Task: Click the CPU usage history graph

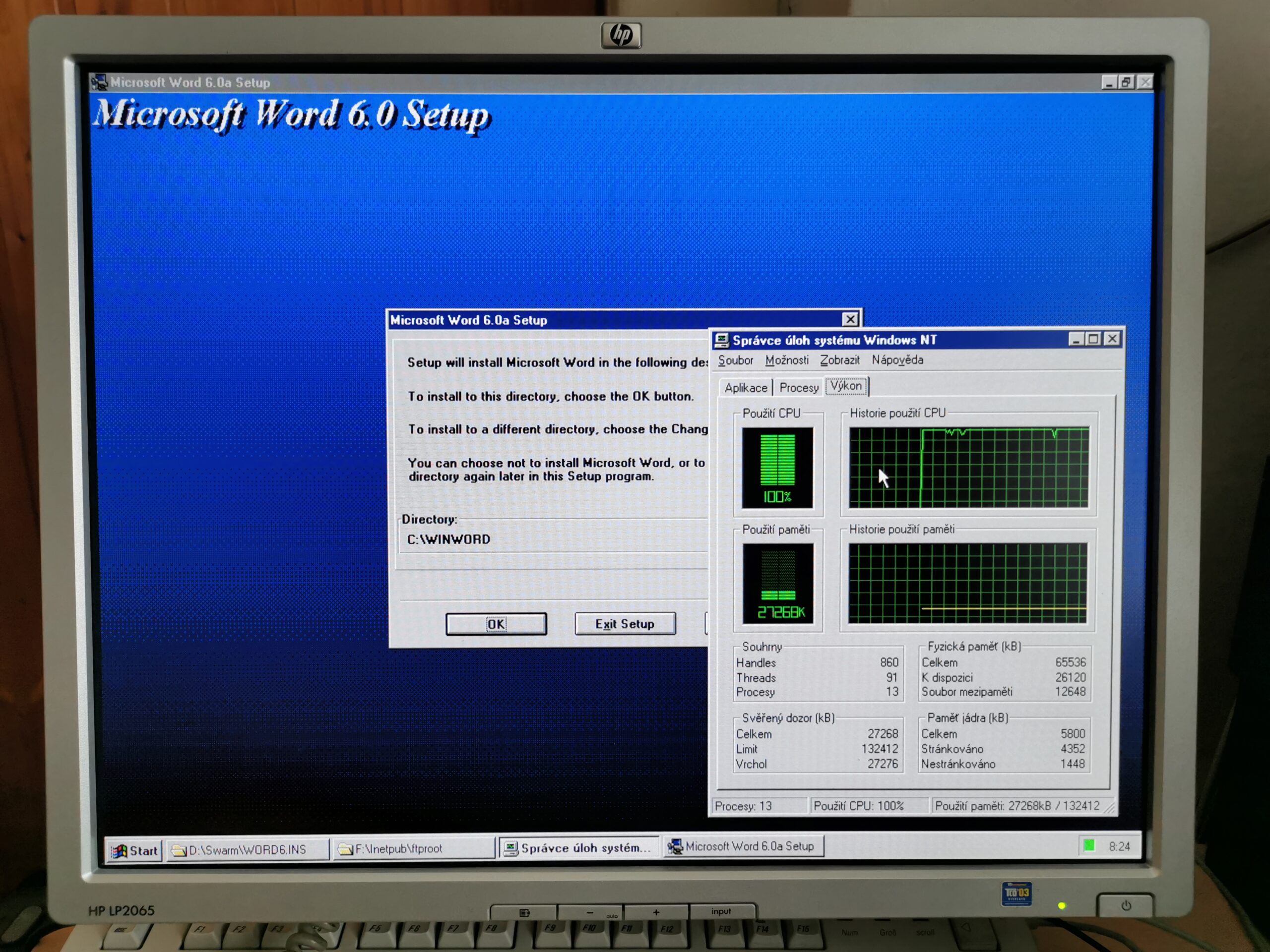Action: point(968,467)
